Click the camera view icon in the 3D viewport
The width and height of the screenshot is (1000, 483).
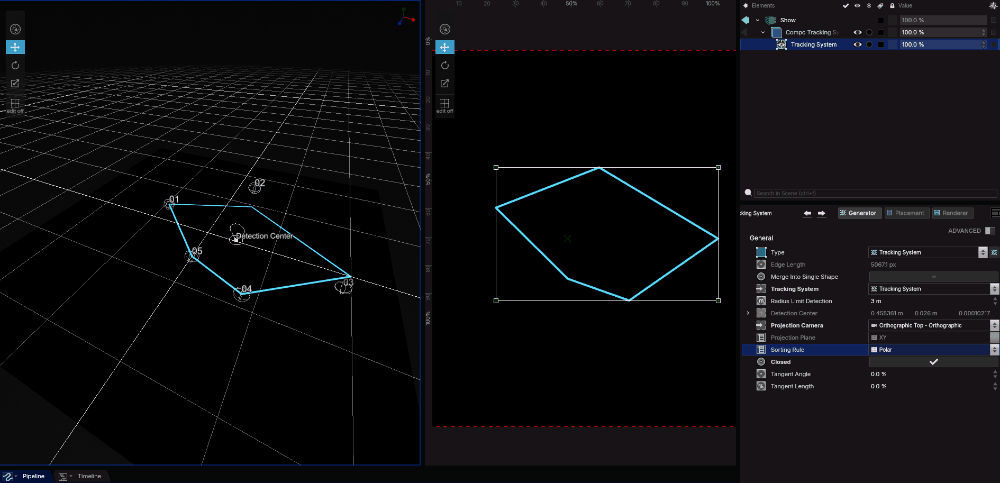point(15,29)
